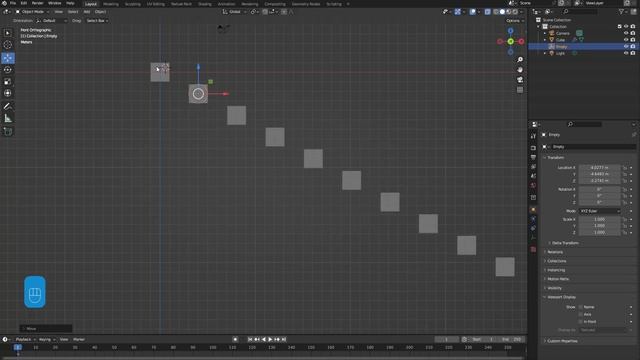This screenshot has width=640, height=360.
Task: Switch to the Animation workspace tab
Action: [227, 4]
